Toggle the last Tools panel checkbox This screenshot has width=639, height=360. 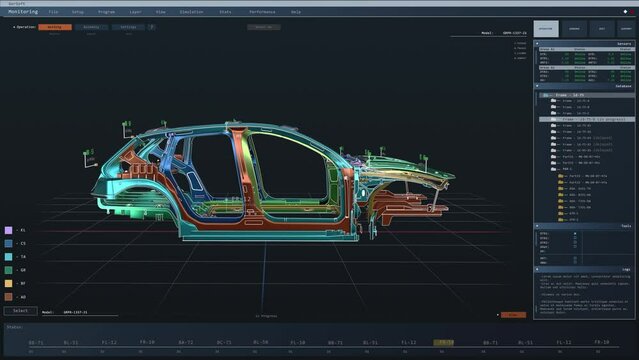pyautogui.click(x=575, y=262)
